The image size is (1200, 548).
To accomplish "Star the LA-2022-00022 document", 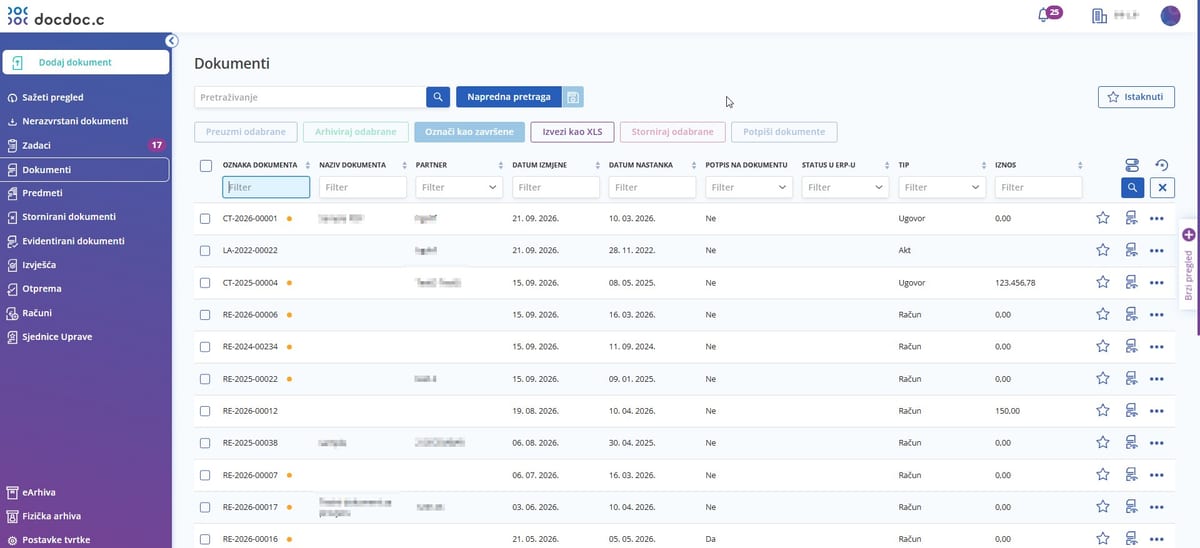I will point(1103,250).
